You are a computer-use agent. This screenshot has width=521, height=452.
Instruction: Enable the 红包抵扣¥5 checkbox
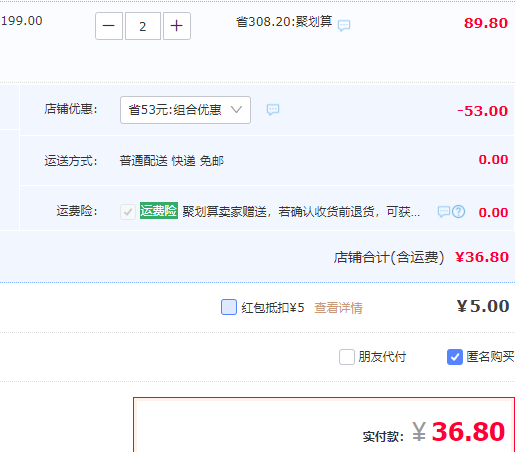tap(229, 307)
